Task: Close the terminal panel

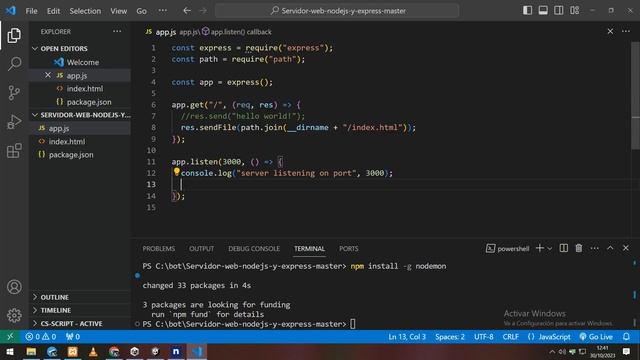Action: (626, 248)
